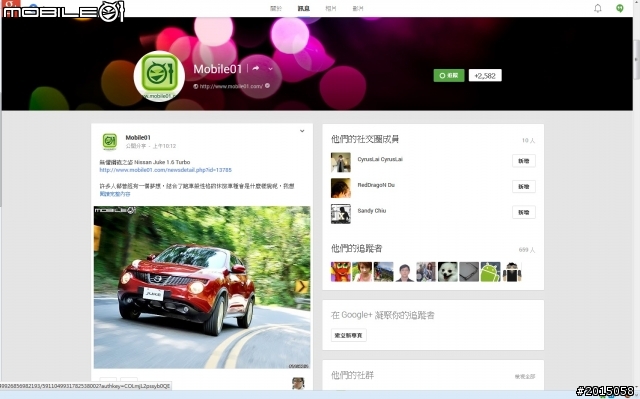Switch to the 訊息 (Posts) tab
This screenshot has height=399, width=640.
coord(303,8)
